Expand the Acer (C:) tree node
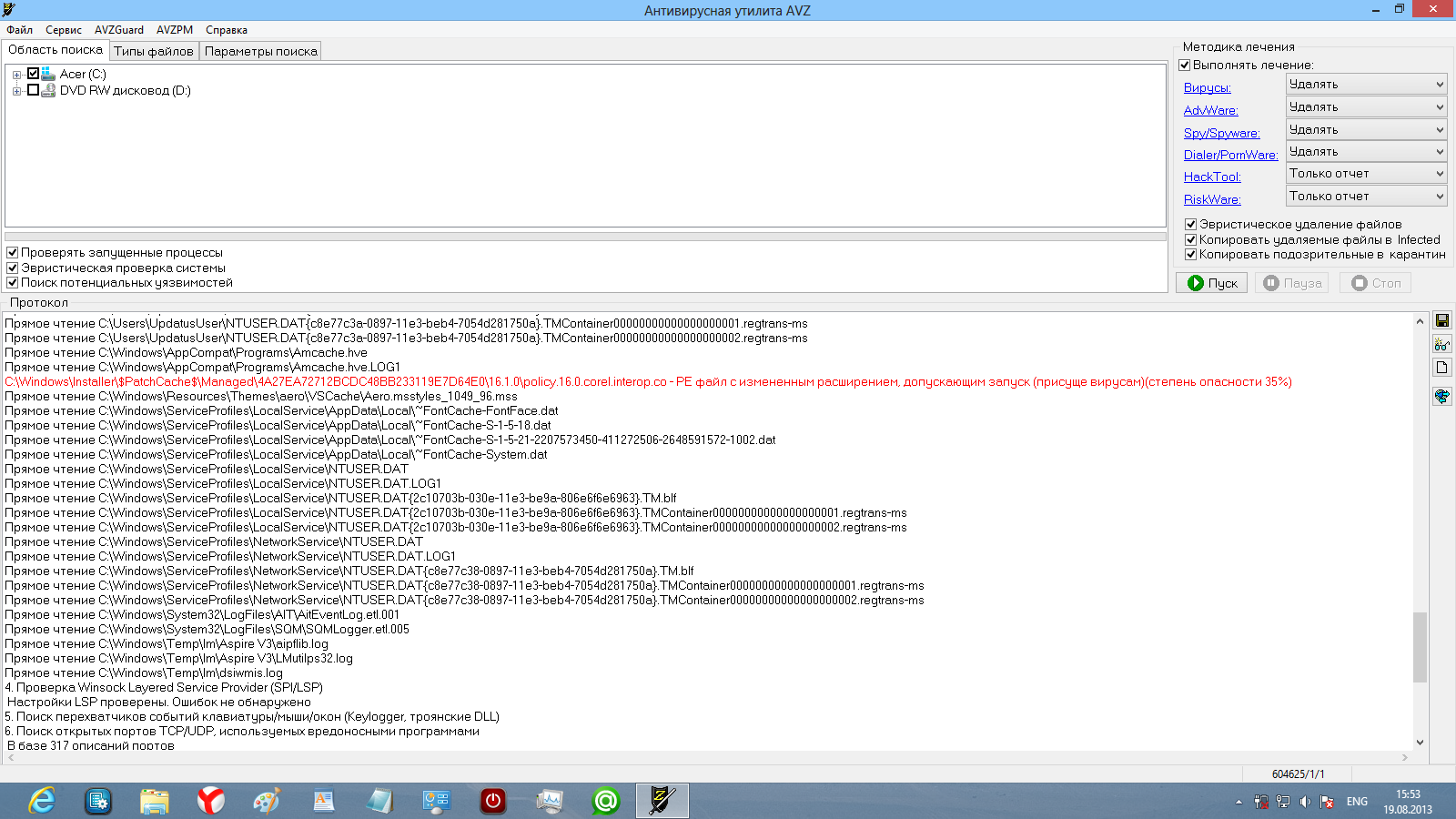Image resolution: width=1456 pixels, height=819 pixels. [x=16, y=75]
